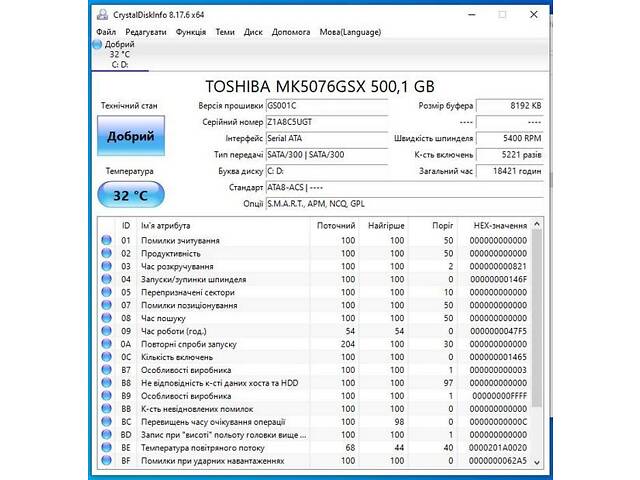Click status icon for attribute 02 Продуктивність
This screenshot has height=480, width=640.
107,253
